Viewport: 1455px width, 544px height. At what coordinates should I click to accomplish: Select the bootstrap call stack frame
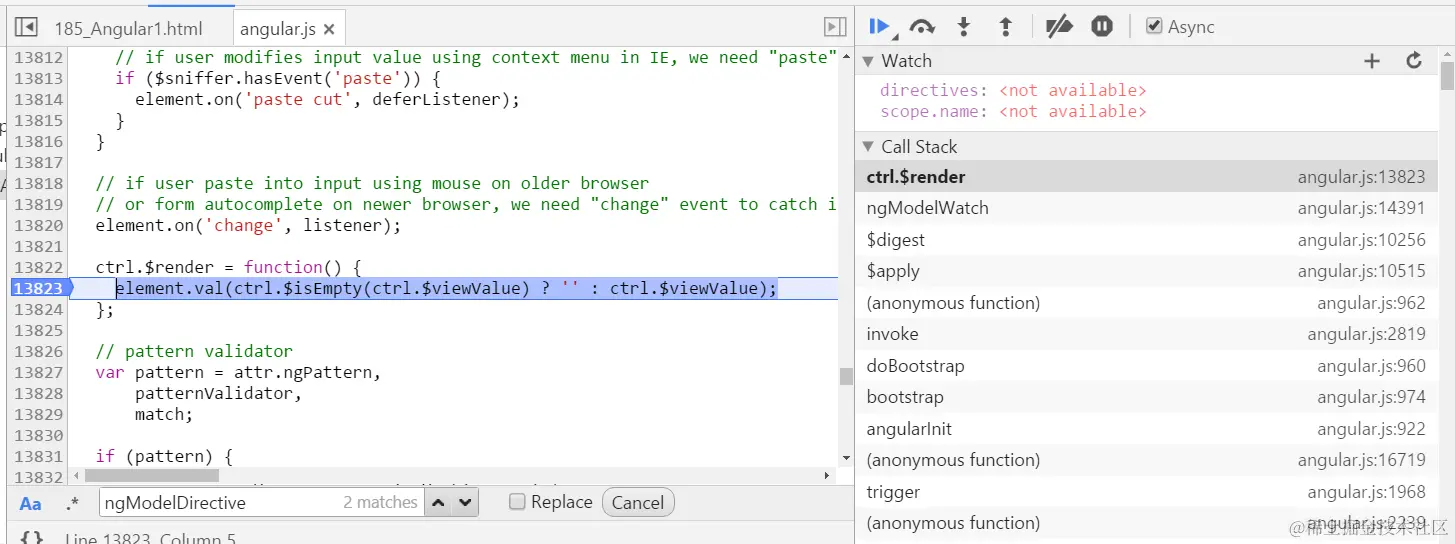point(1146,397)
